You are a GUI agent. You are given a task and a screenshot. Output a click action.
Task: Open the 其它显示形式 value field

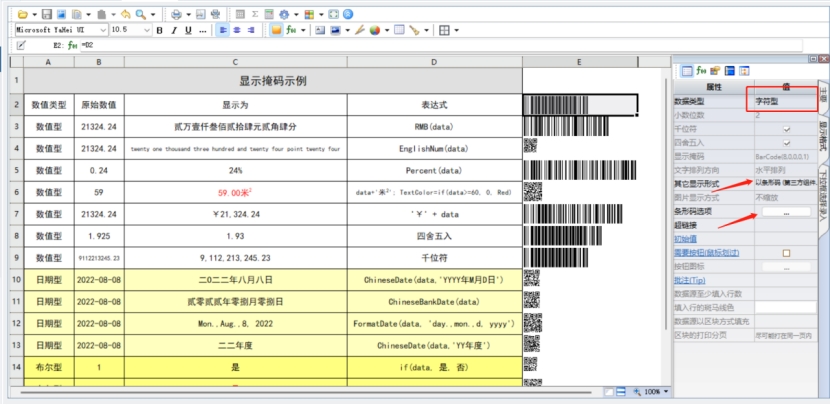pos(786,183)
